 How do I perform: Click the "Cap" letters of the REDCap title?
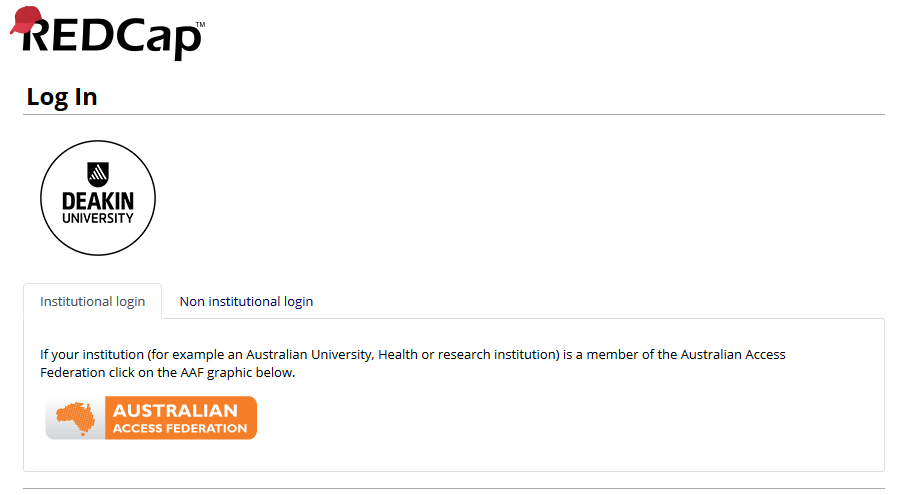point(160,38)
